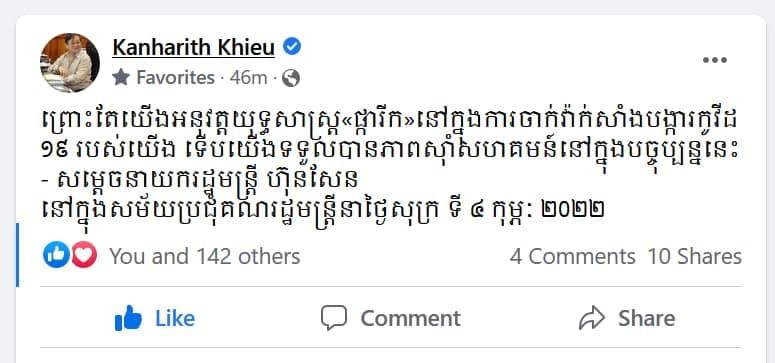The width and height of the screenshot is (775, 363).
Task: Toggle the Like button
Action: coord(155,318)
